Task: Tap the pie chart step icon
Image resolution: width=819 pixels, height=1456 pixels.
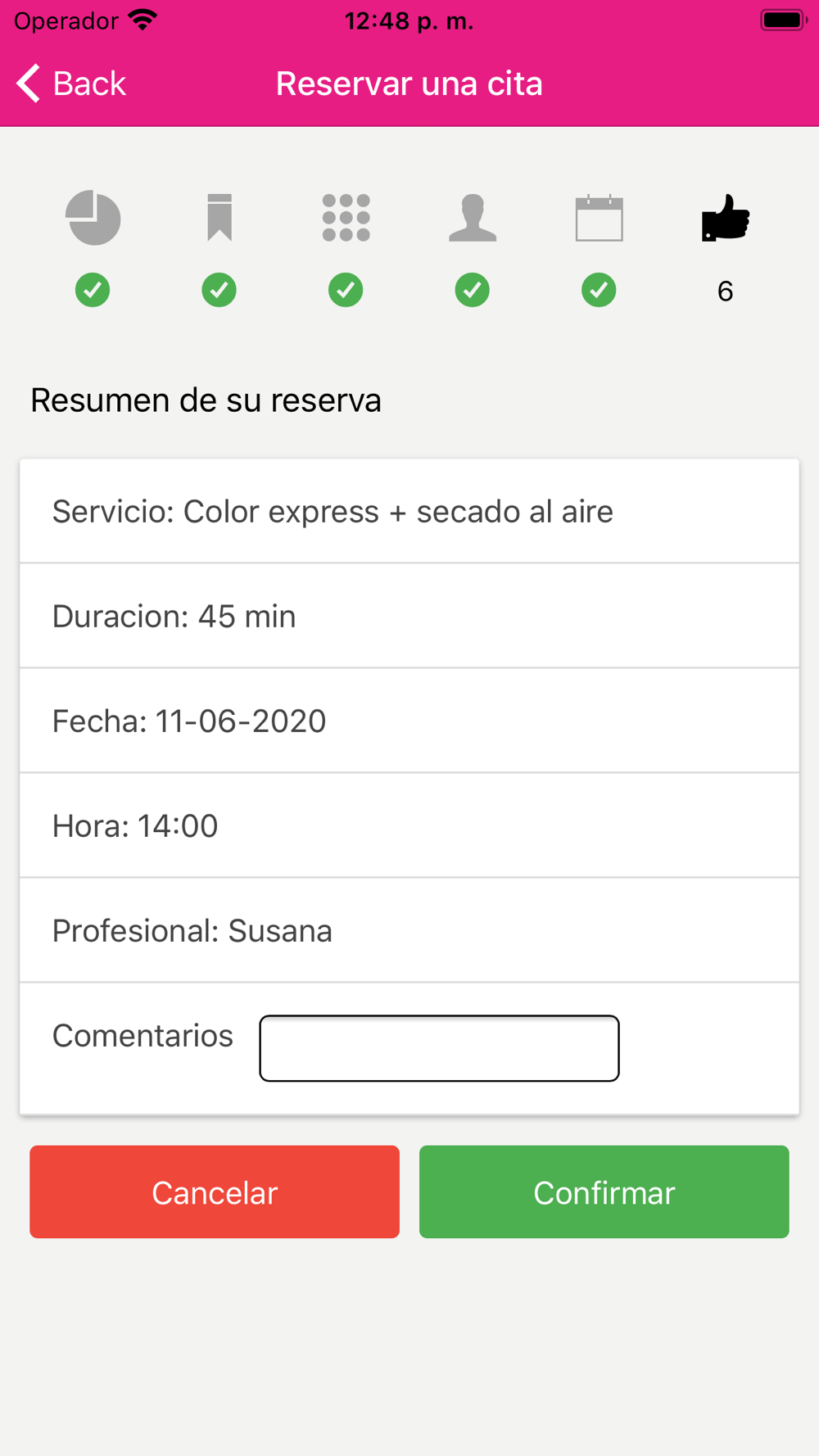Action: [x=93, y=218]
